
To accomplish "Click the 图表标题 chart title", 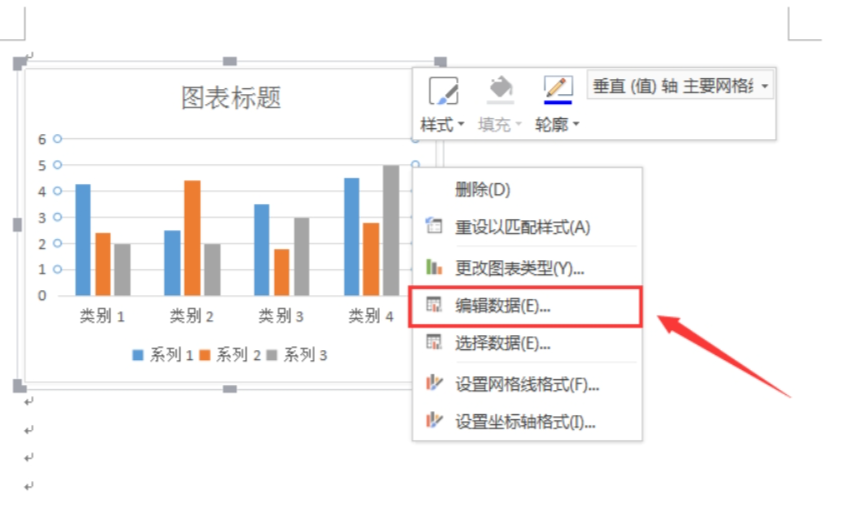I will pyautogui.click(x=231, y=98).
